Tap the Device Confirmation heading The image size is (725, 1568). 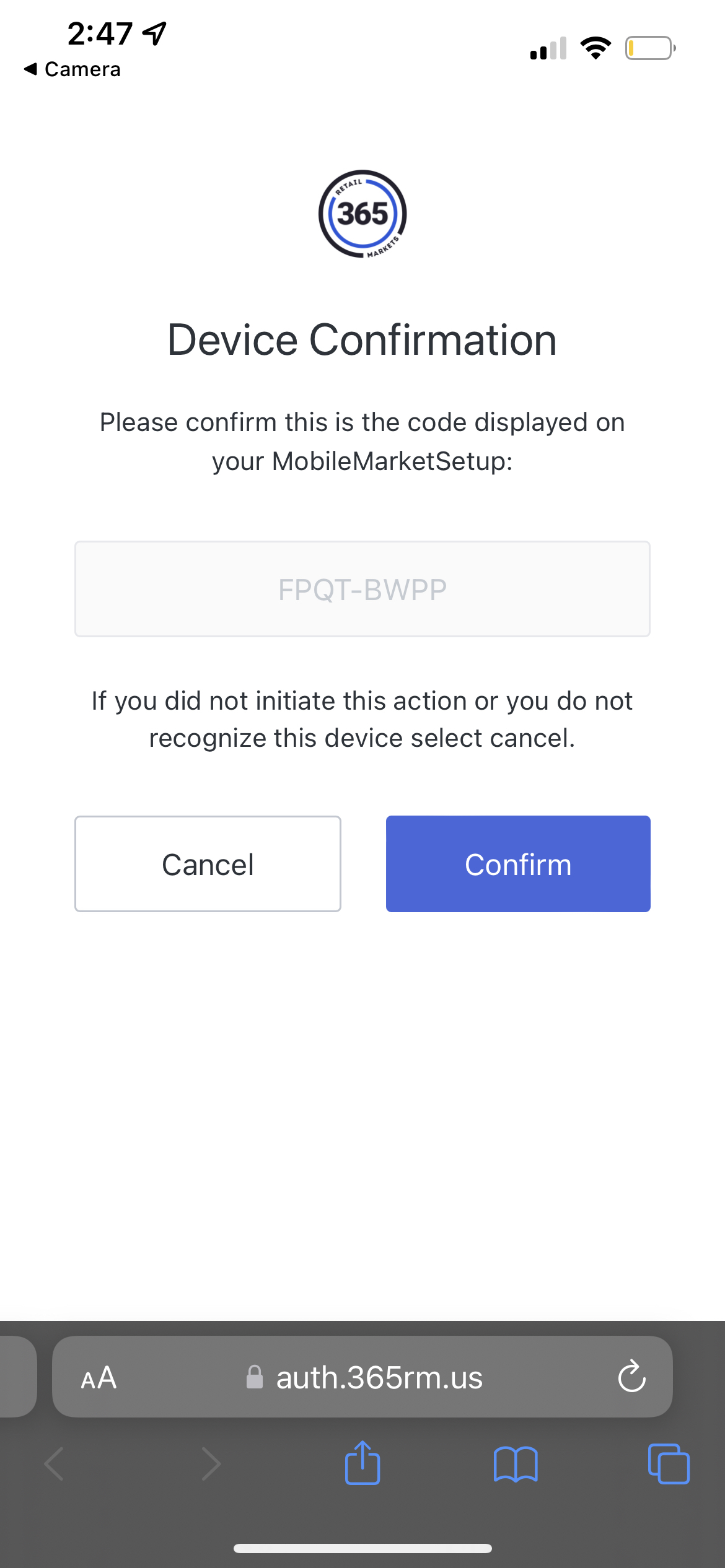tap(362, 339)
